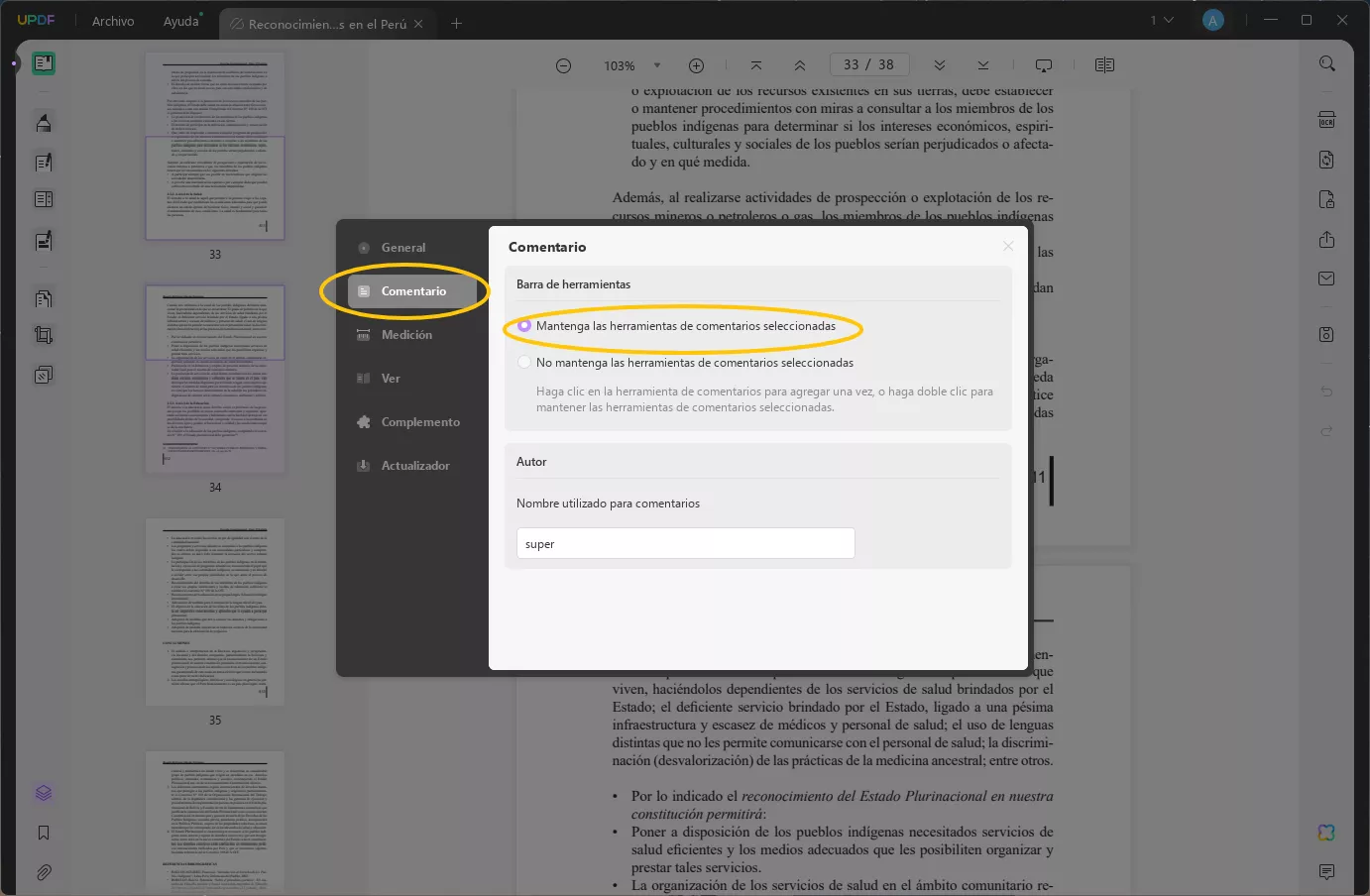Open the Search magnifier icon
1370x896 pixels.
point(1326,63)
